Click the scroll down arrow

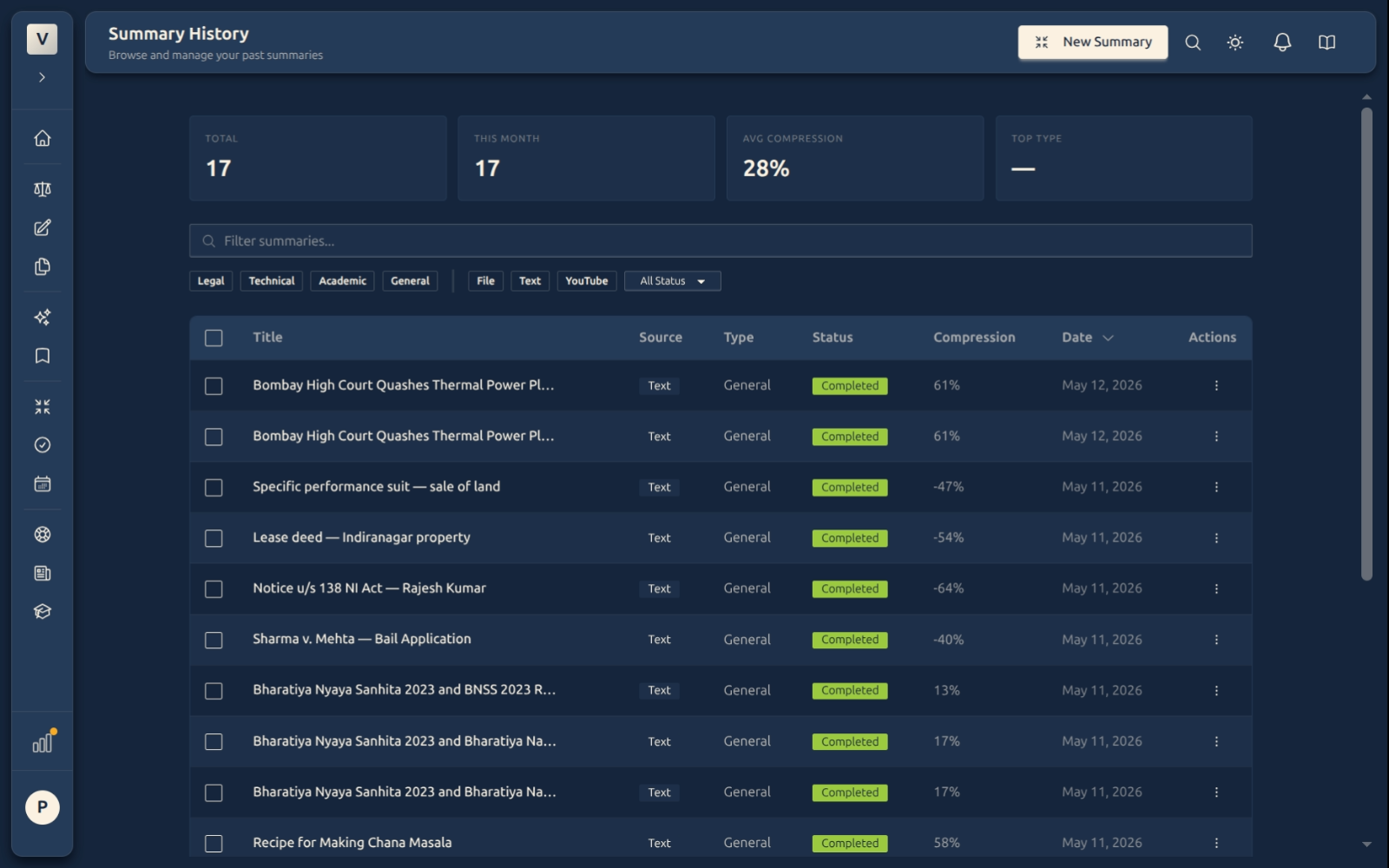(x=1366, y=844)
